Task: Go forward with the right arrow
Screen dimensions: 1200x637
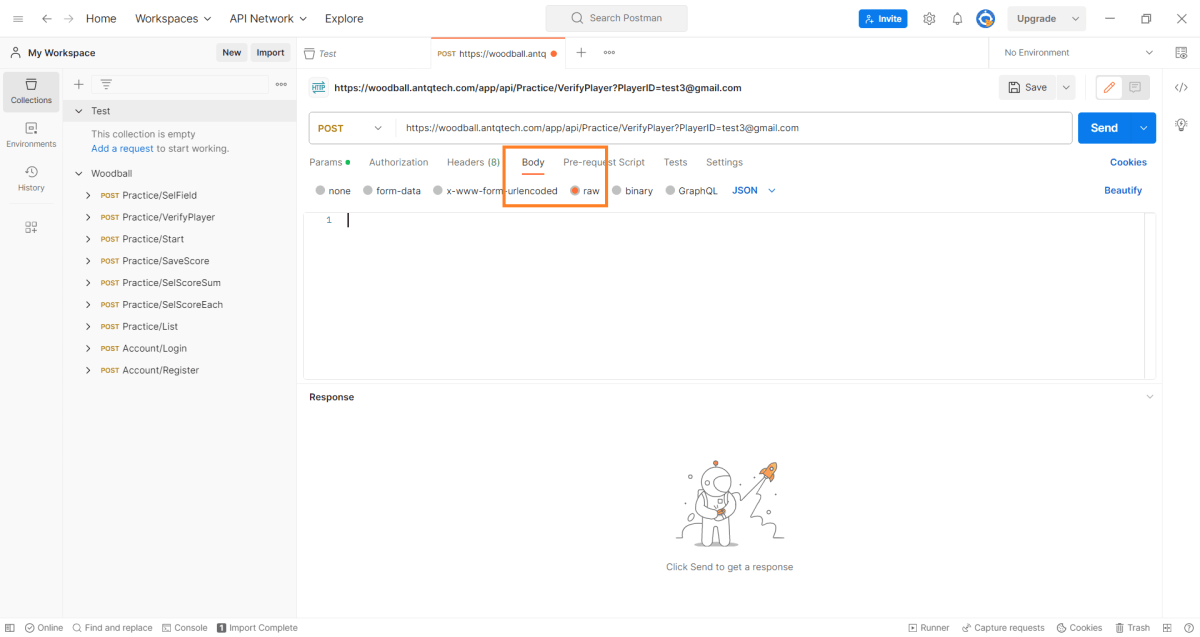Action: [x=69, y=19]
